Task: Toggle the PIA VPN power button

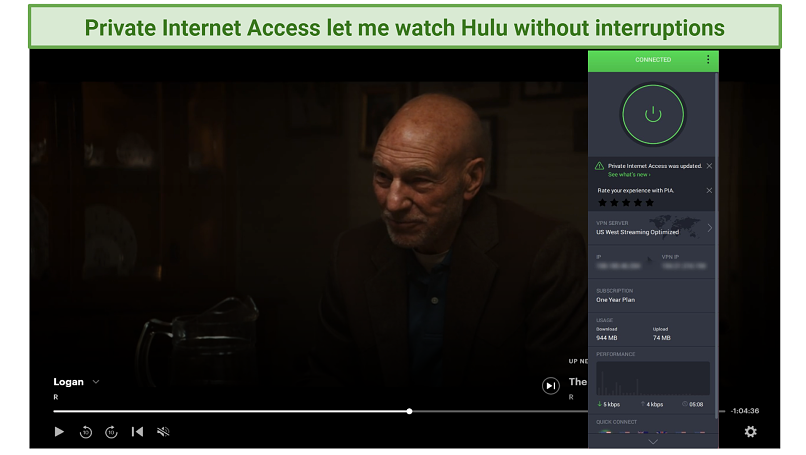Action: pos(653,115)
